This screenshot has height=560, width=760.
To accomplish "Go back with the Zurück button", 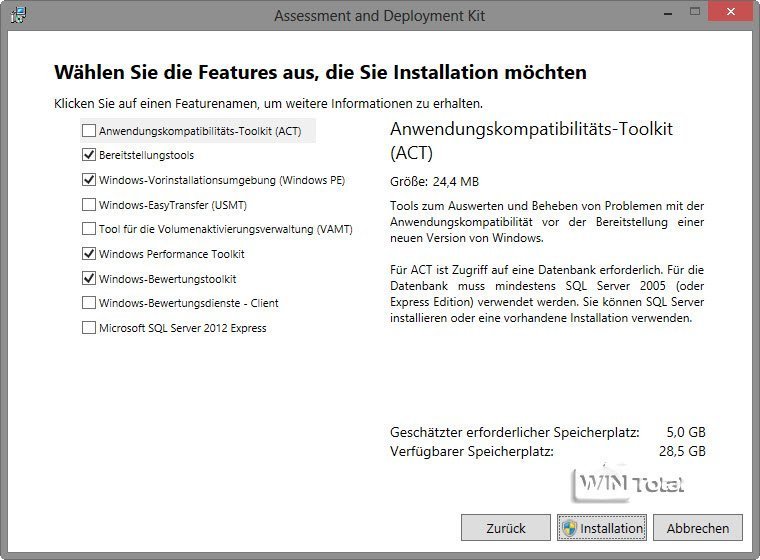I will tap(506, 528).
